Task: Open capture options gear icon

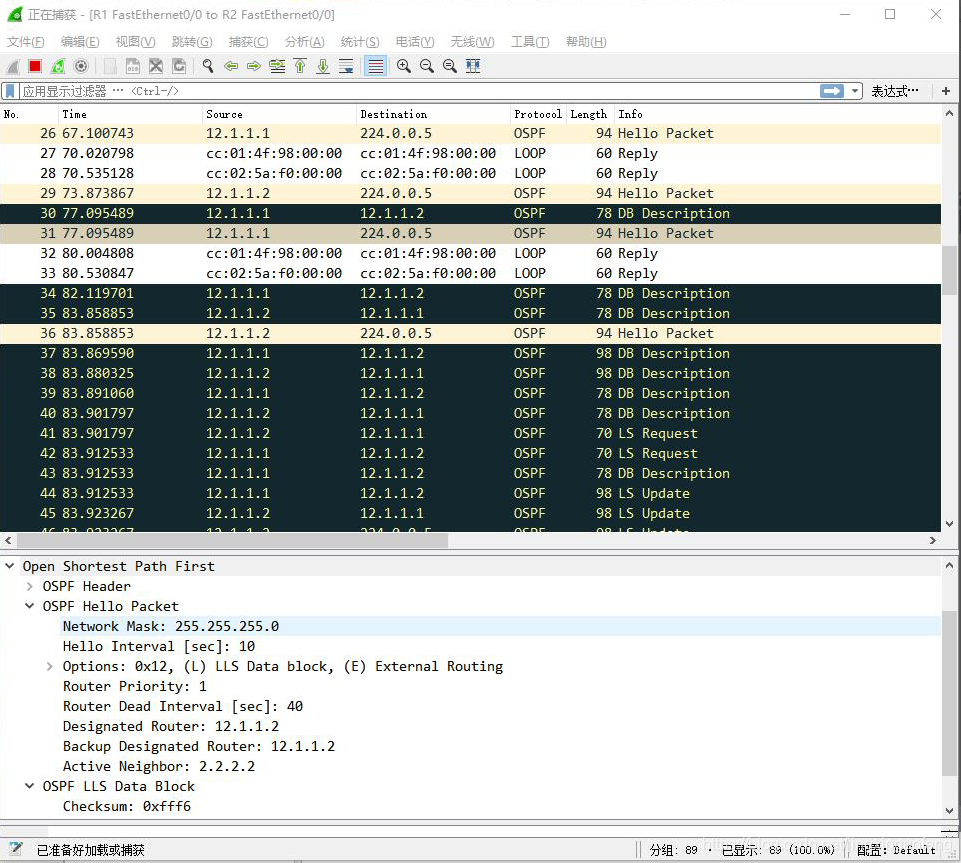Action: [x=81, y=66]
